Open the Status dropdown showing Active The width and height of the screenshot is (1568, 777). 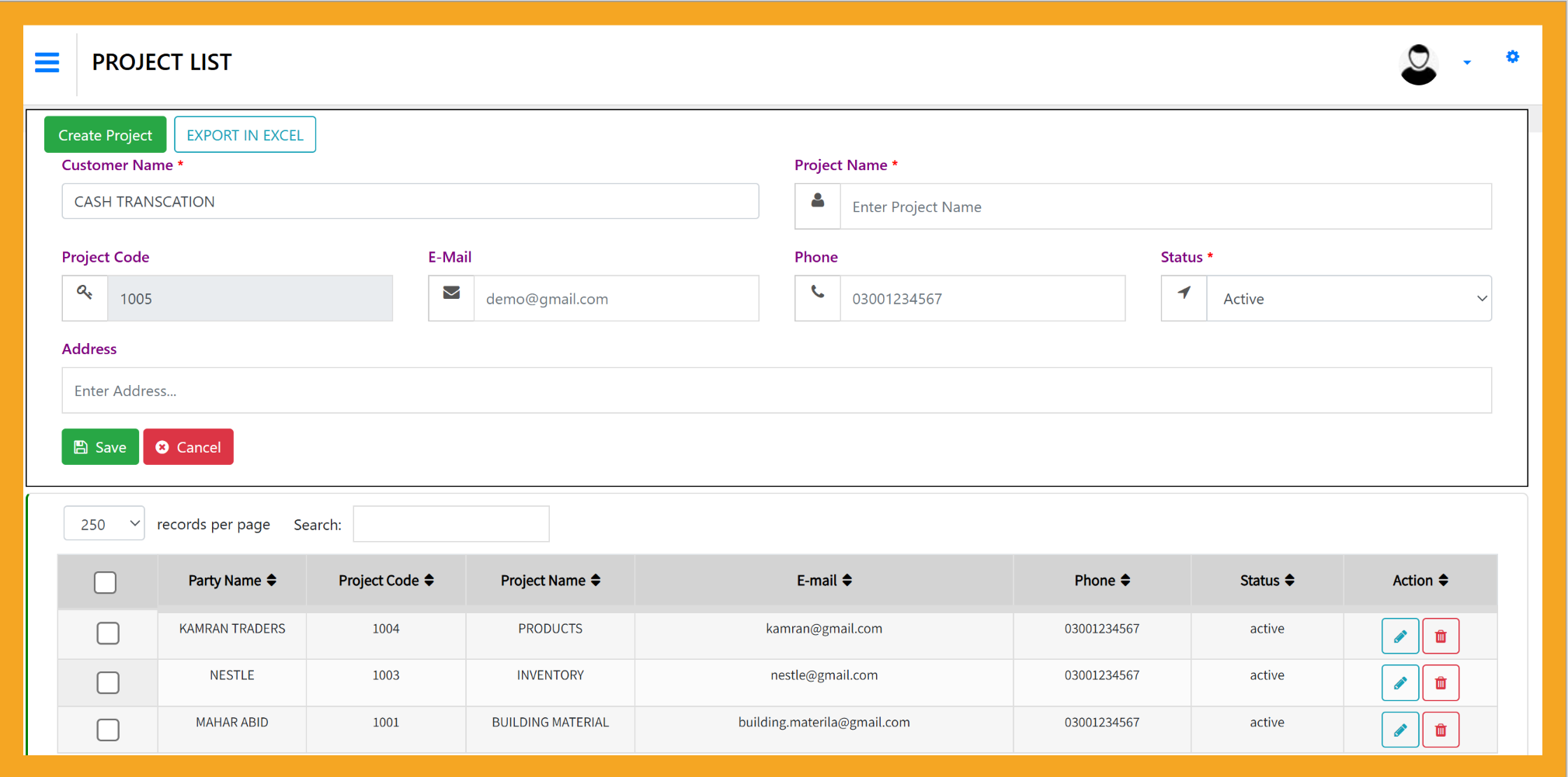[1348, 299]
